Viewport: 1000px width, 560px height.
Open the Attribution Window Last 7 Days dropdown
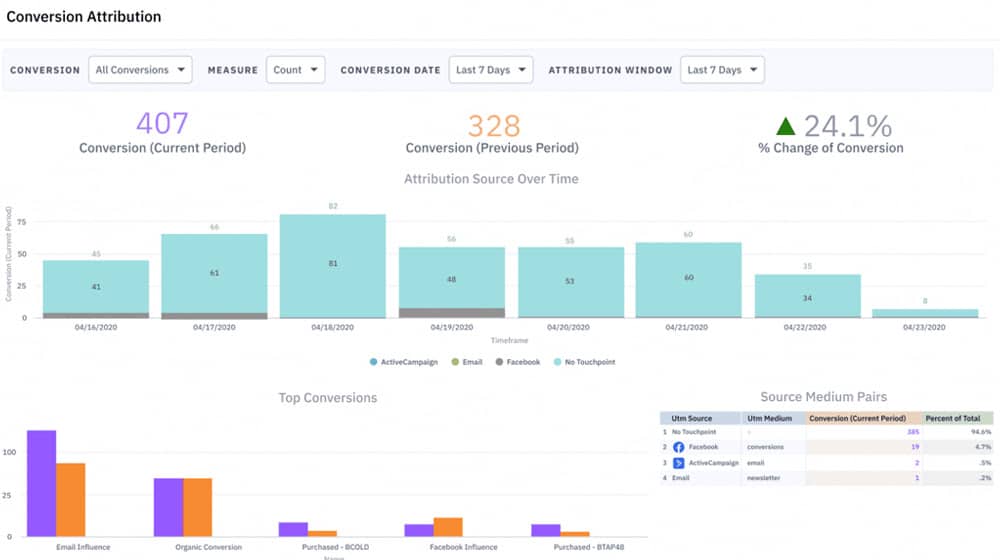coord(722,70)
